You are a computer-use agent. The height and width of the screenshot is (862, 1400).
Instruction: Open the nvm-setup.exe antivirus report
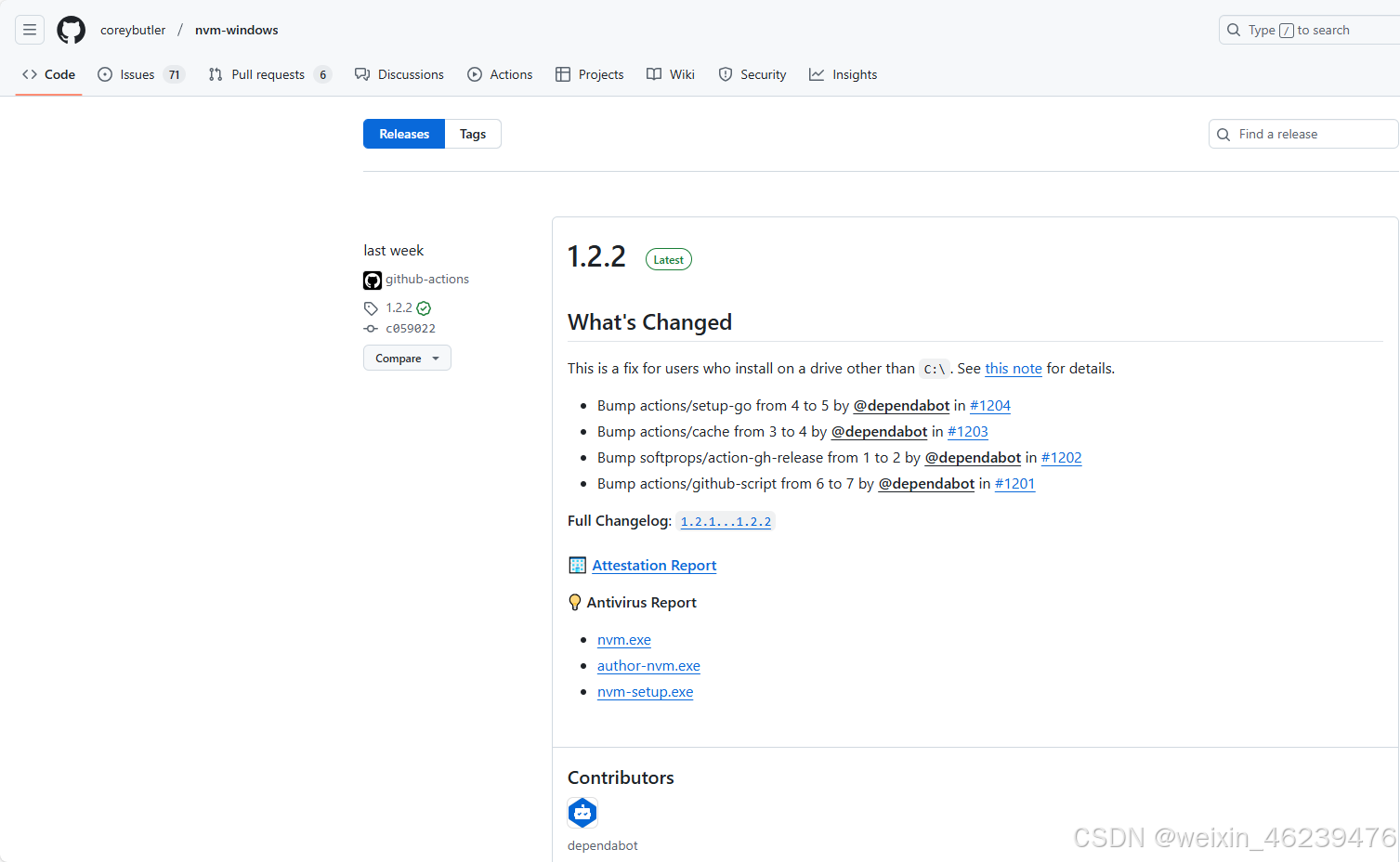[x=645, y=692]
